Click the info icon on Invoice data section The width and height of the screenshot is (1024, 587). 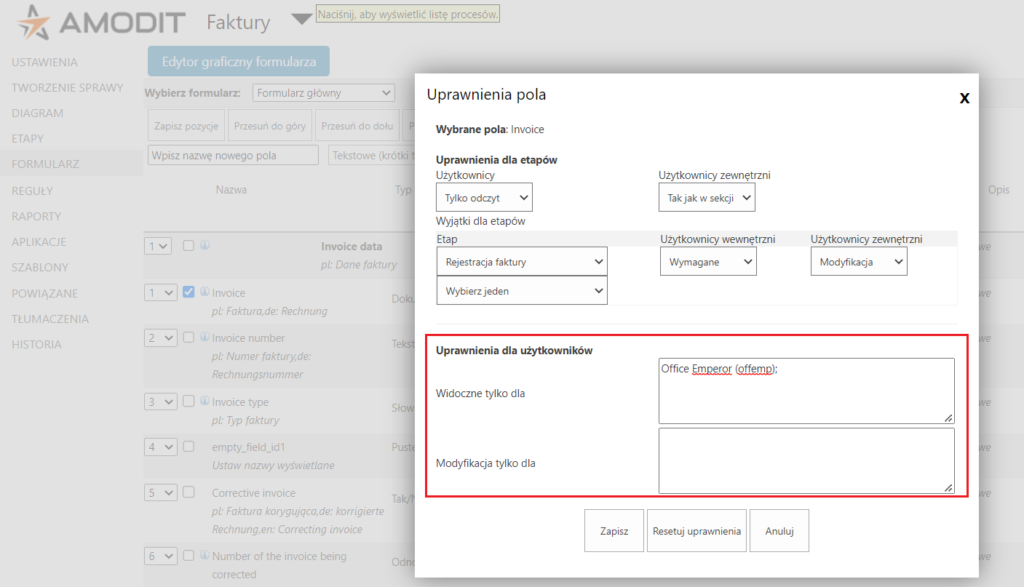pyautogui.click(x=204, y=245)
